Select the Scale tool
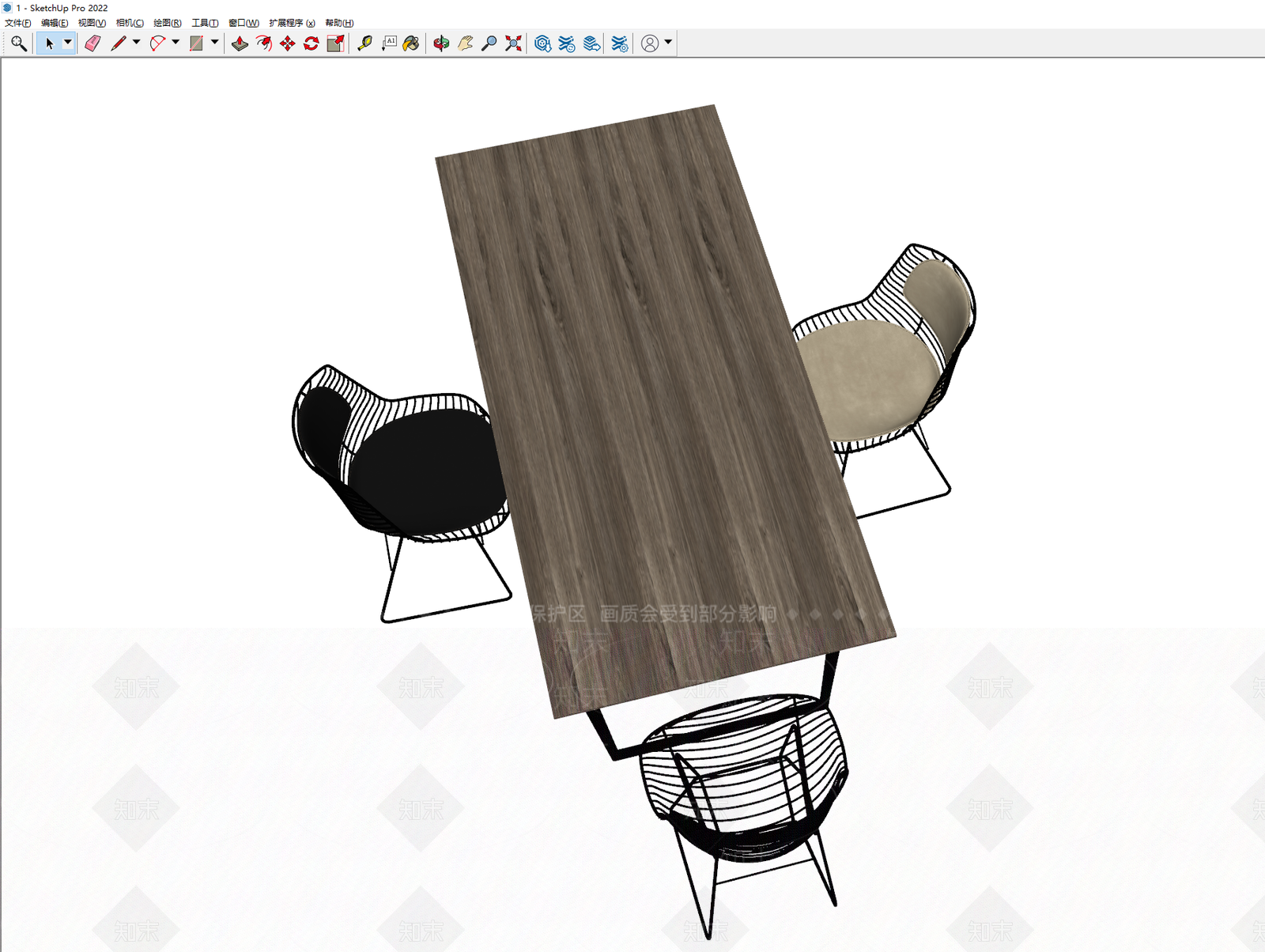The image size is (1265, 952). [x=335, y=43]
